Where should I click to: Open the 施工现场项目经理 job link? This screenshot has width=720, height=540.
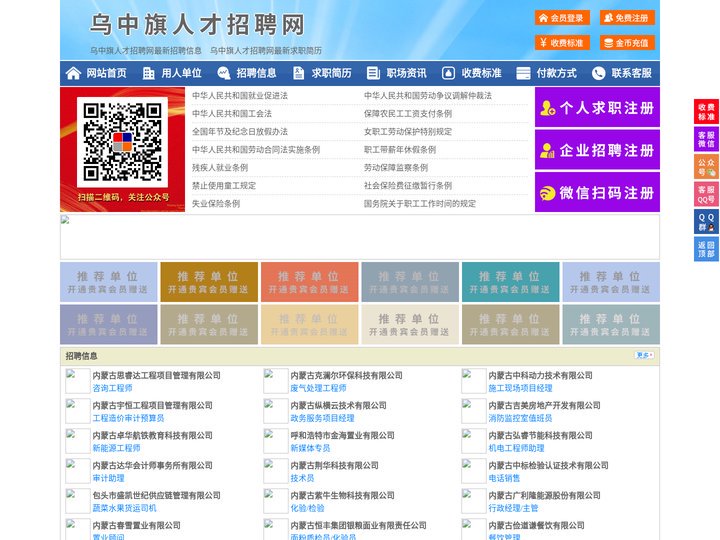tap(520, 388)
